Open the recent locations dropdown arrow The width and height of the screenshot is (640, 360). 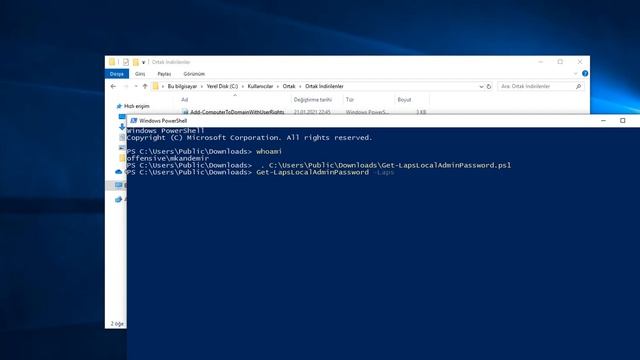pyautogui.click(x=136, y=87)
